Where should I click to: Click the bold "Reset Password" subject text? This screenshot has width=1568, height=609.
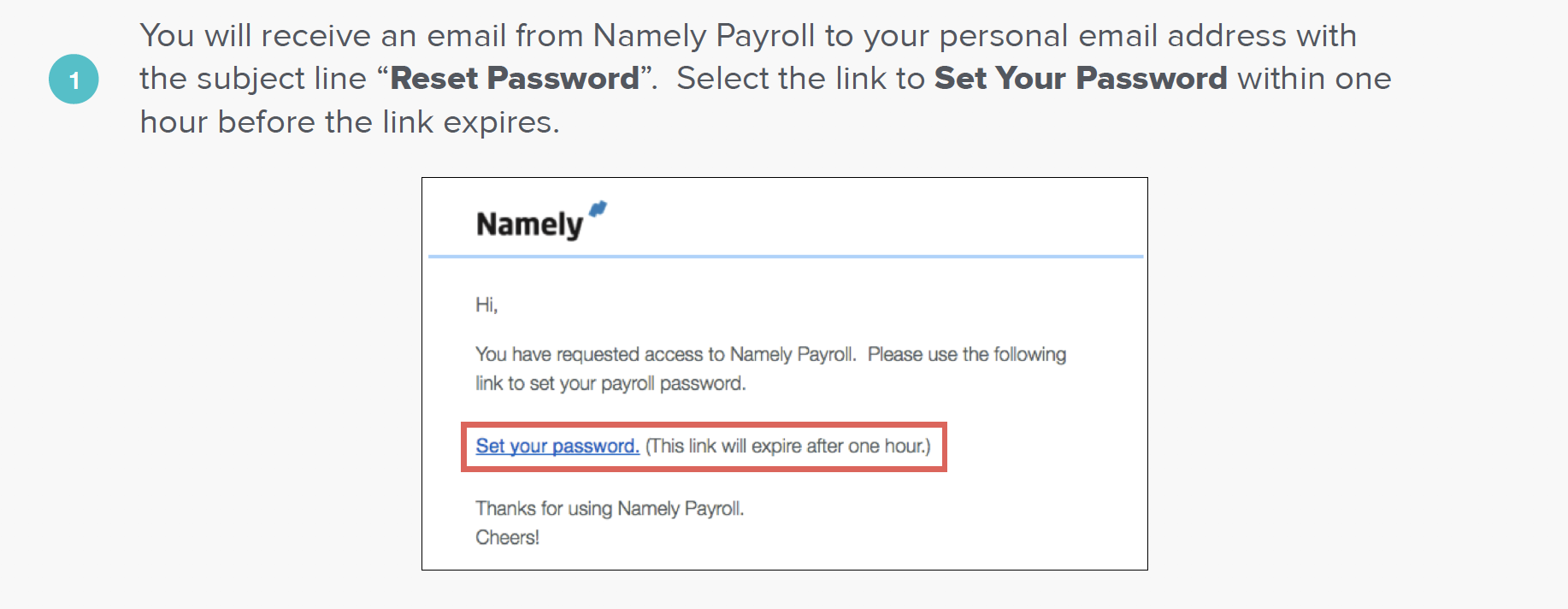coord(515,79)
